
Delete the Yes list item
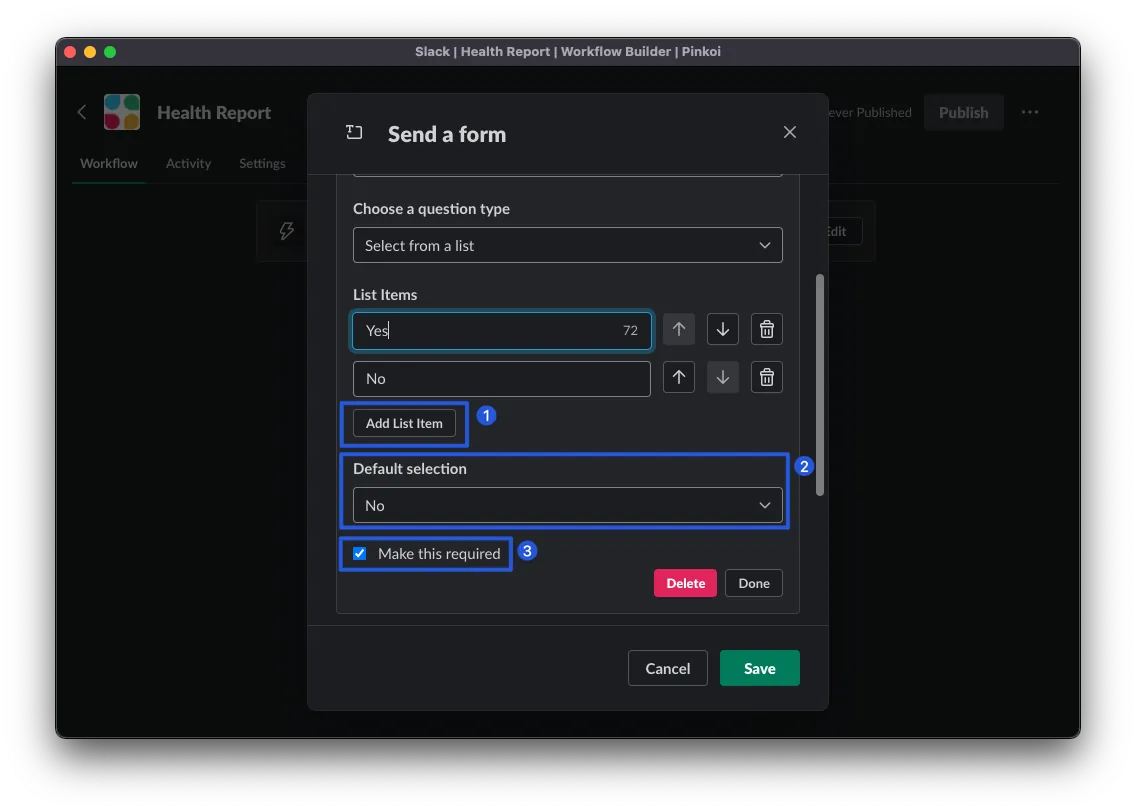pos(767,330)
